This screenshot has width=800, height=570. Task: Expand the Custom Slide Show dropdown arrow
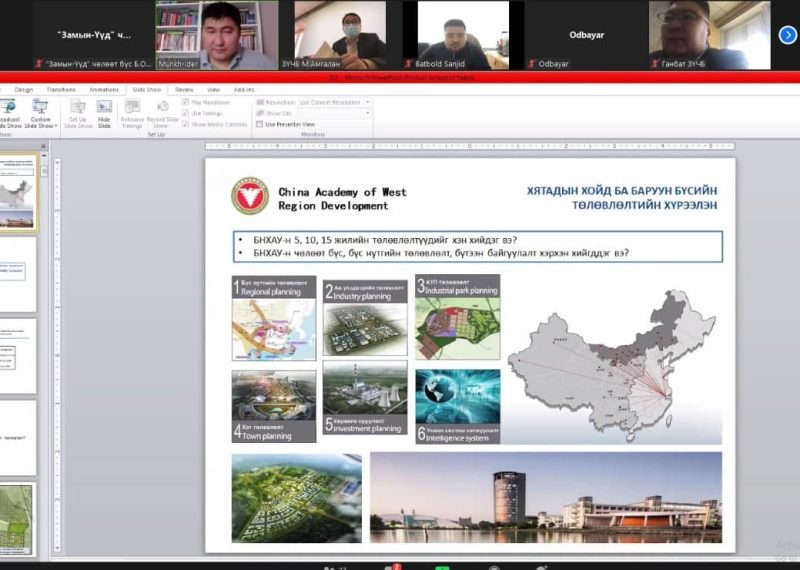tap(56, 126)
